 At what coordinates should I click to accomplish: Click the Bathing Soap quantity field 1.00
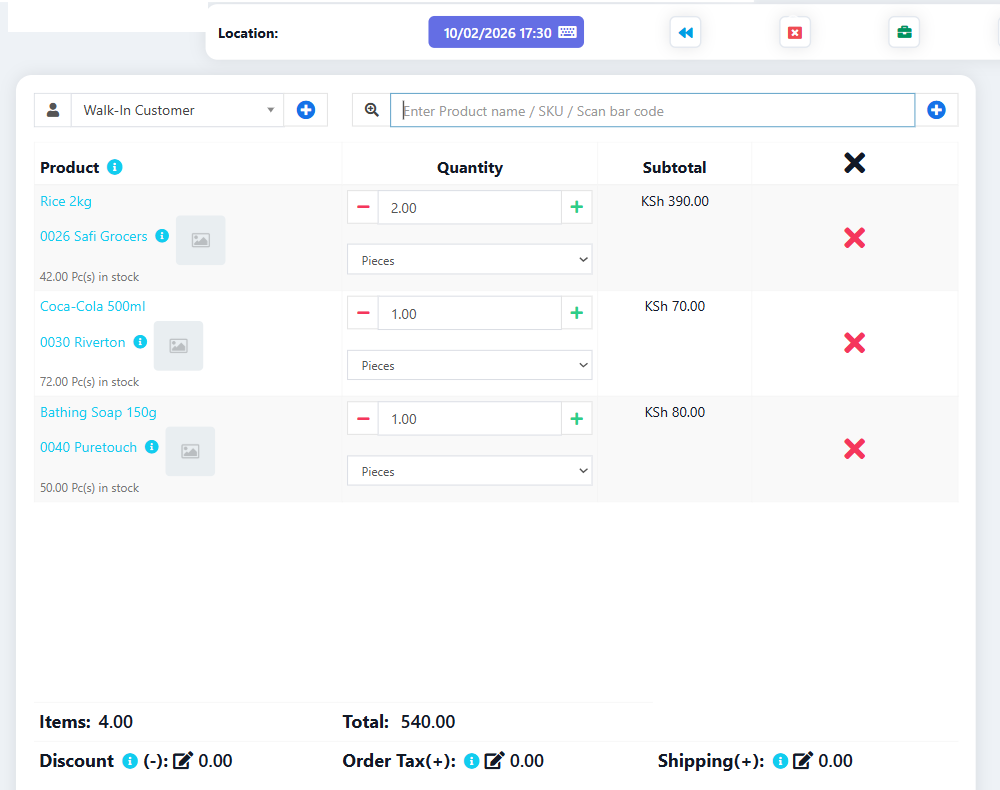(x=469, y=419)
